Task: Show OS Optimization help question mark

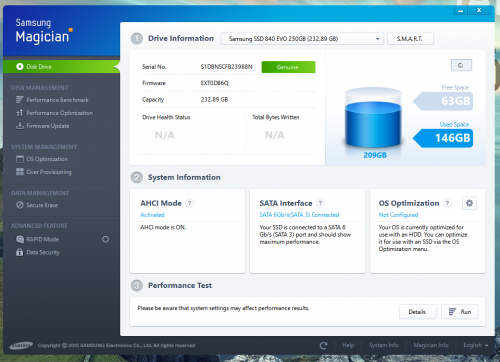Action: (x=448, y=203)
